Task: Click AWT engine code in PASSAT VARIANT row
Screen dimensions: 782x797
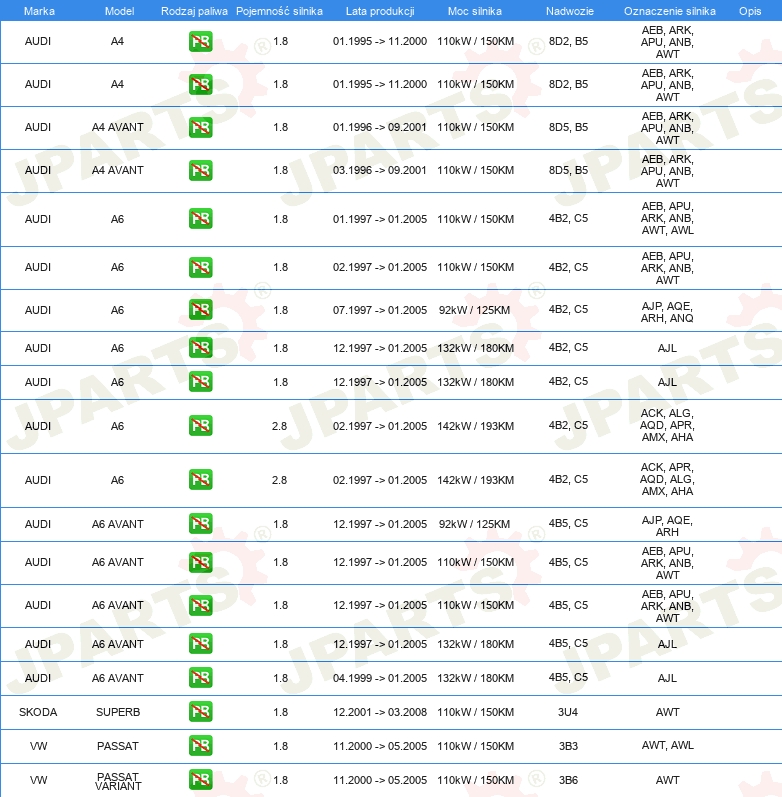Action: [668, 780]
